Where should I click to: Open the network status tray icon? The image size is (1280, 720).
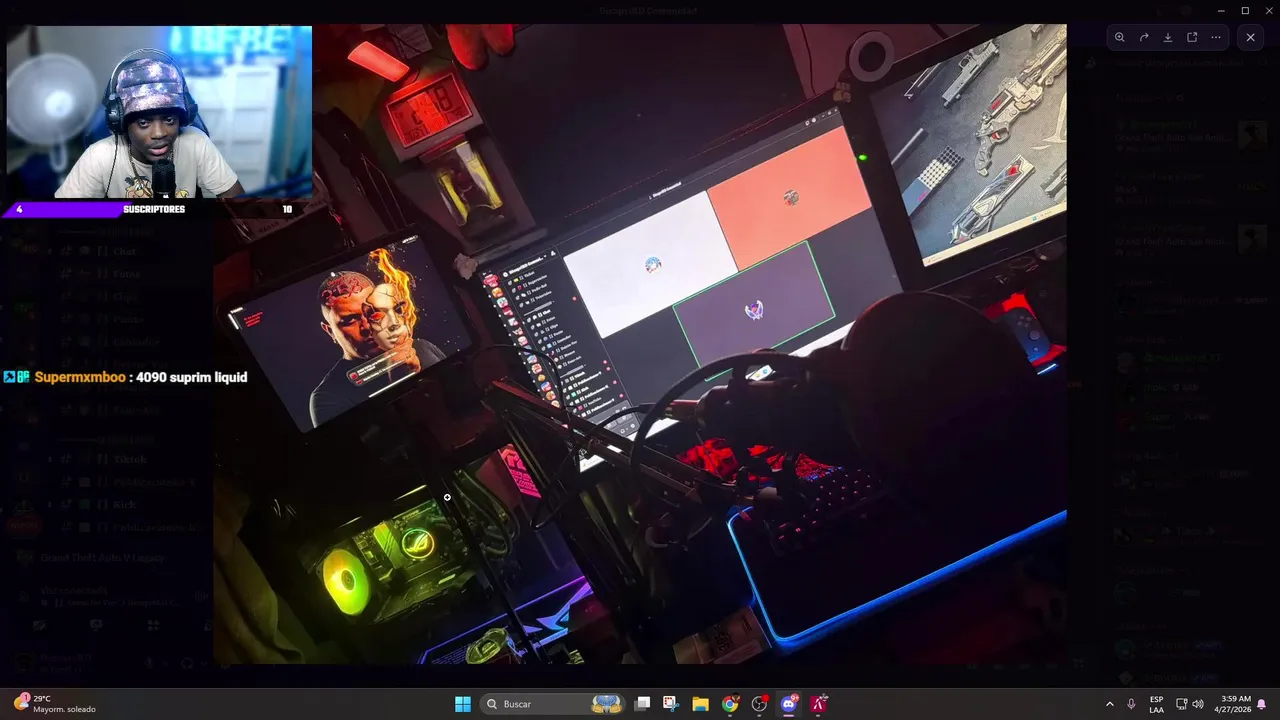1181,704
